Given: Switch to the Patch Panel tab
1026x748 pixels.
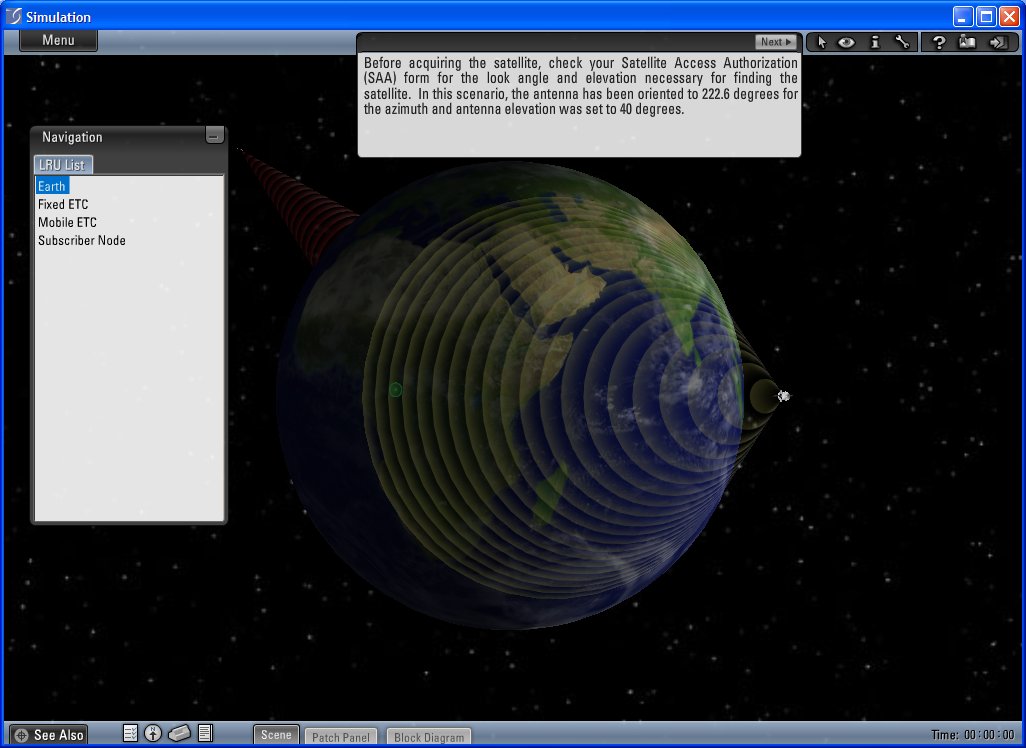Looking at the screenshot, I should 341,737.
